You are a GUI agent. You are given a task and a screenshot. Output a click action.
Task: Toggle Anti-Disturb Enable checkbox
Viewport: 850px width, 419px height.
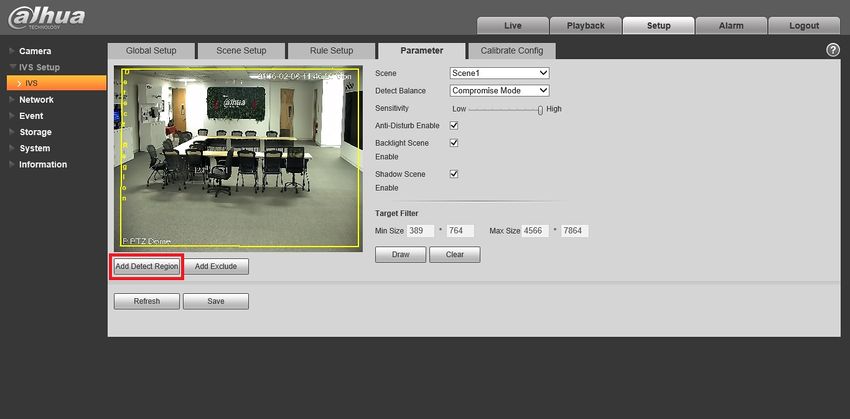(454, 125)
